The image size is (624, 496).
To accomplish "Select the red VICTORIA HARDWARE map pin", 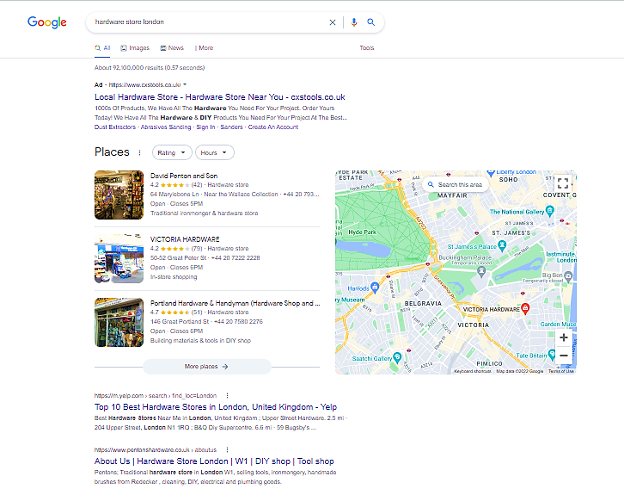I will [525, 308].
